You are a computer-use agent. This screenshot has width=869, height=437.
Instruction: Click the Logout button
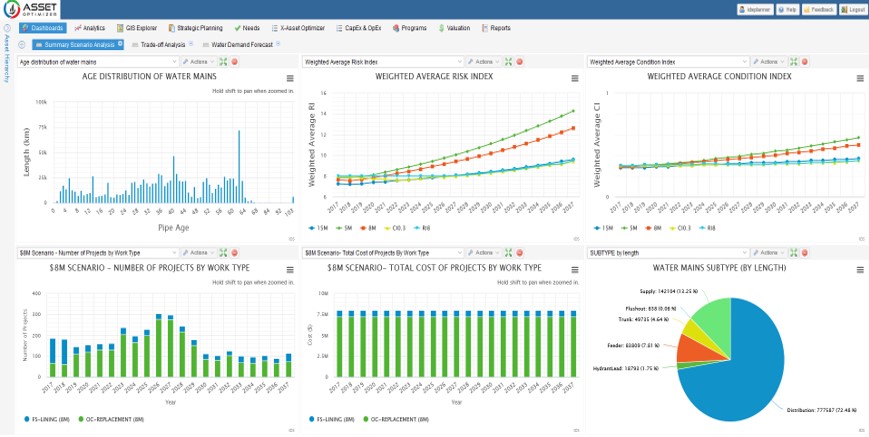click(x=853, y=9)
